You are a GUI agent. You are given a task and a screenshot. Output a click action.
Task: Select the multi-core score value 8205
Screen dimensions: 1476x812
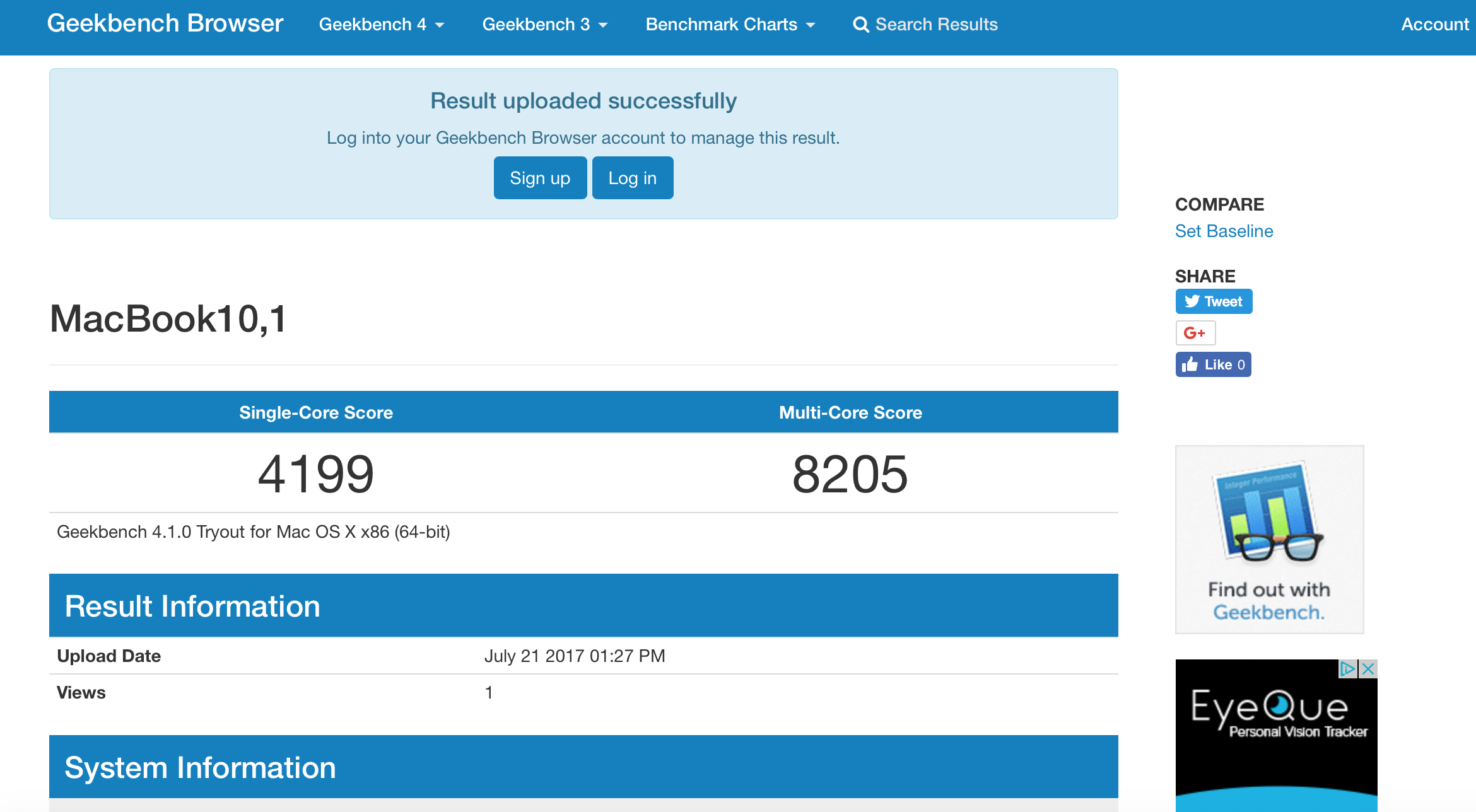850,474
